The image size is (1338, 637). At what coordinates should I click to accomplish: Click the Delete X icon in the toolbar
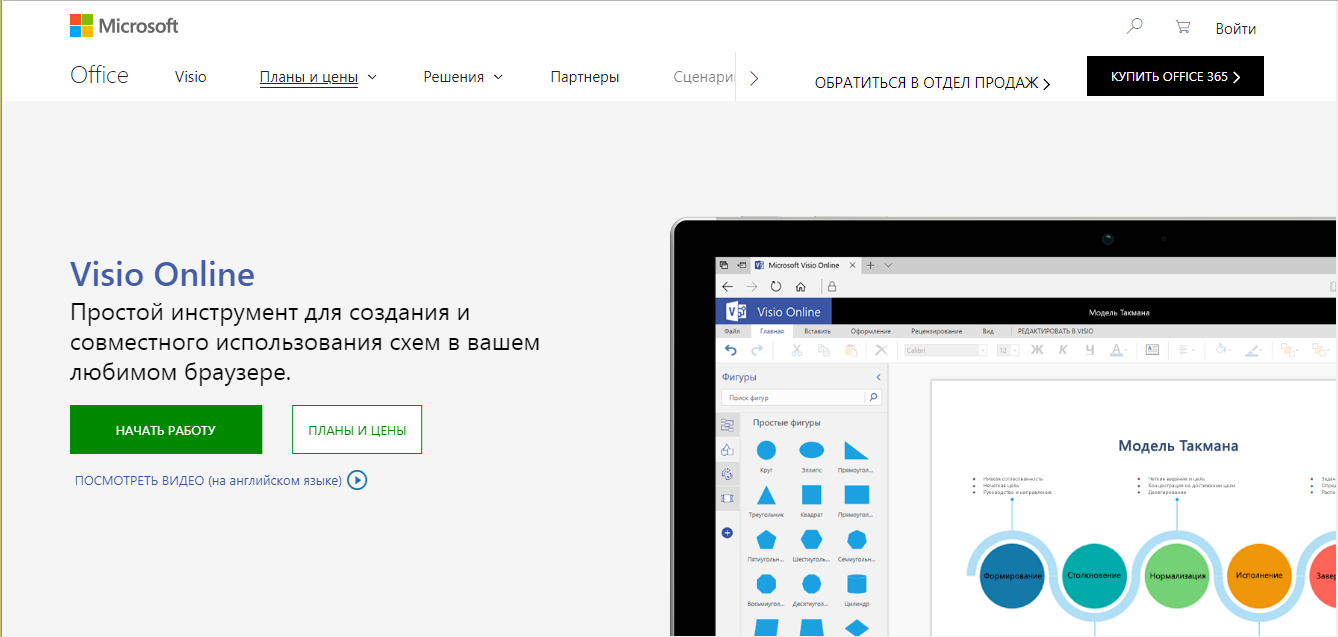pos(881,350)
